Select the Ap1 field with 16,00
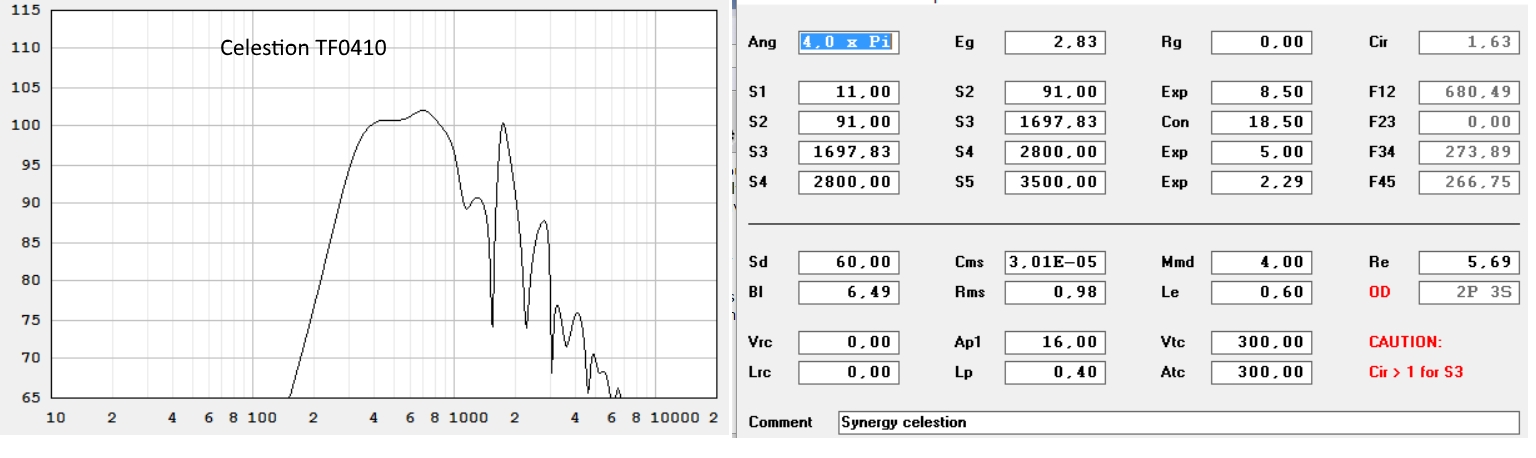The height and width of the screenshot is (458, 1536). click(1055, 342)
